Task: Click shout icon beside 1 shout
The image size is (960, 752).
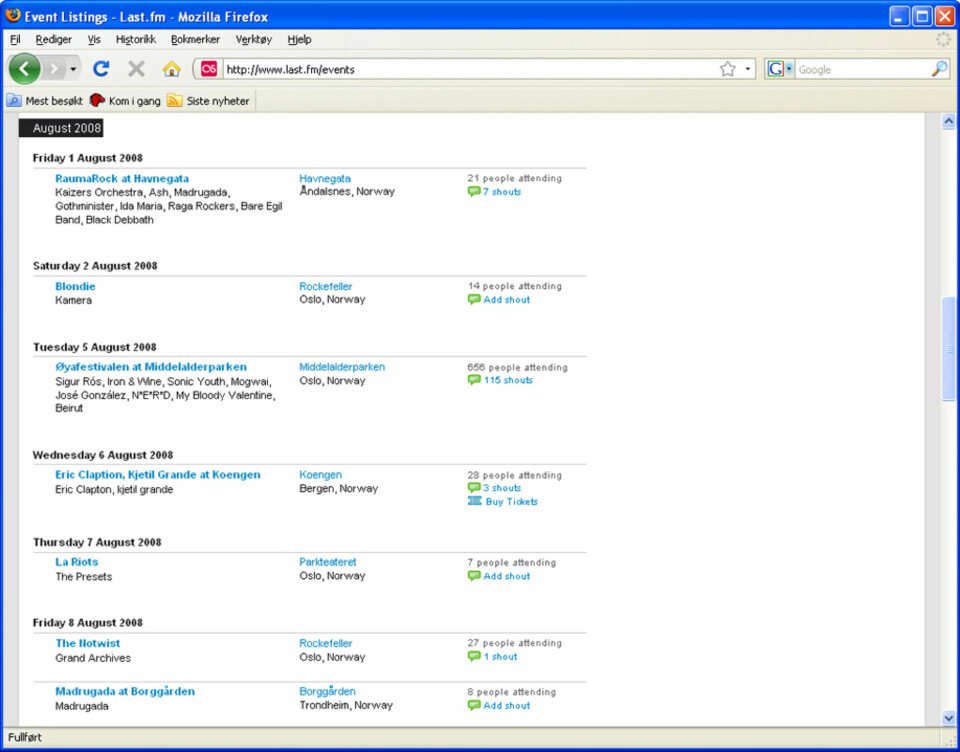Action: [x=473, y=656]
